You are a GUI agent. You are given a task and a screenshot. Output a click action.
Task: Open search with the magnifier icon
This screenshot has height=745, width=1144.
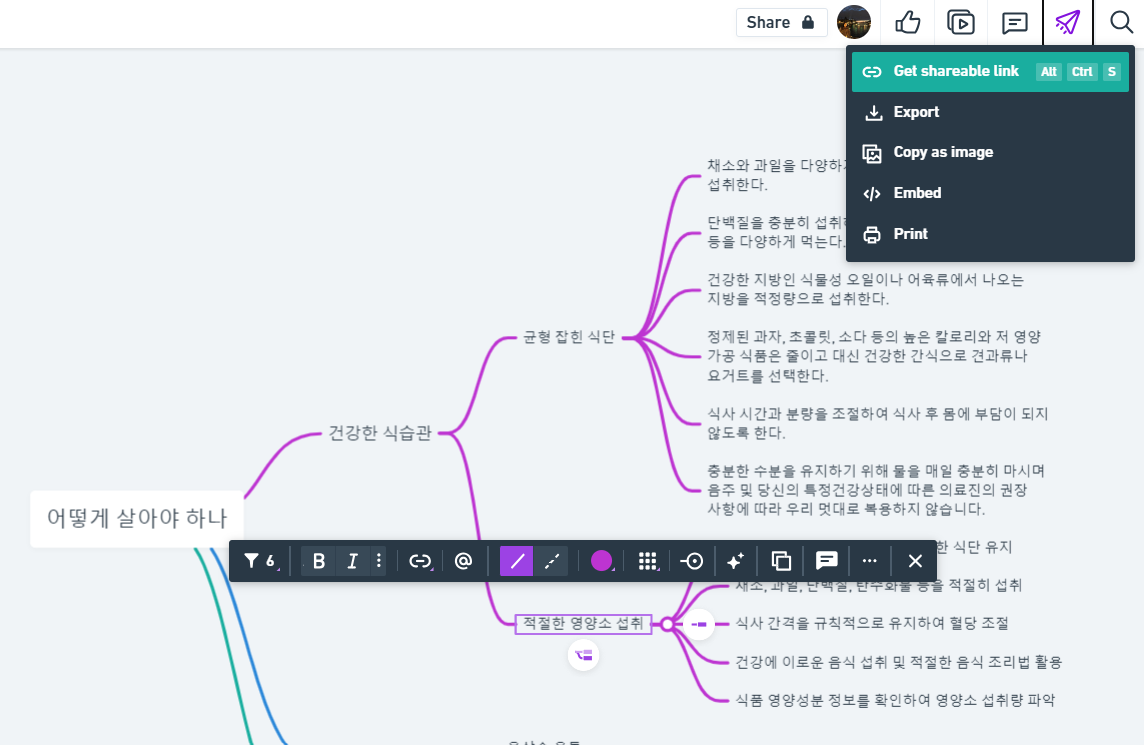(x=1121, y=22)
